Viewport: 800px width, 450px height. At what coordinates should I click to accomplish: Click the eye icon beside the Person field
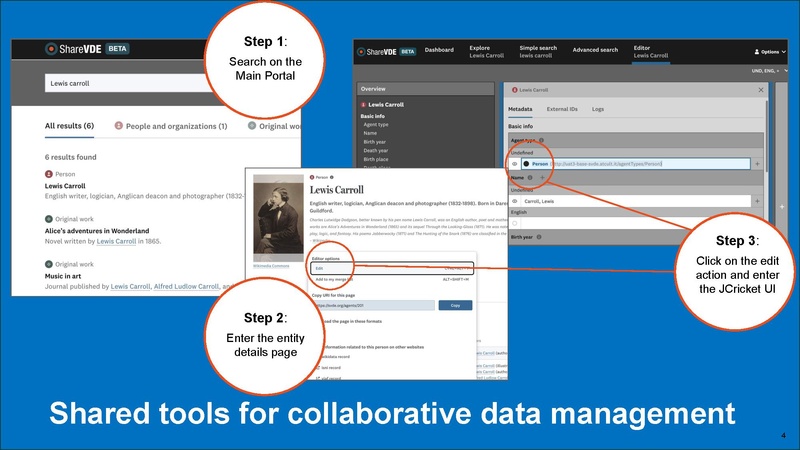click(x=514, y=163)
